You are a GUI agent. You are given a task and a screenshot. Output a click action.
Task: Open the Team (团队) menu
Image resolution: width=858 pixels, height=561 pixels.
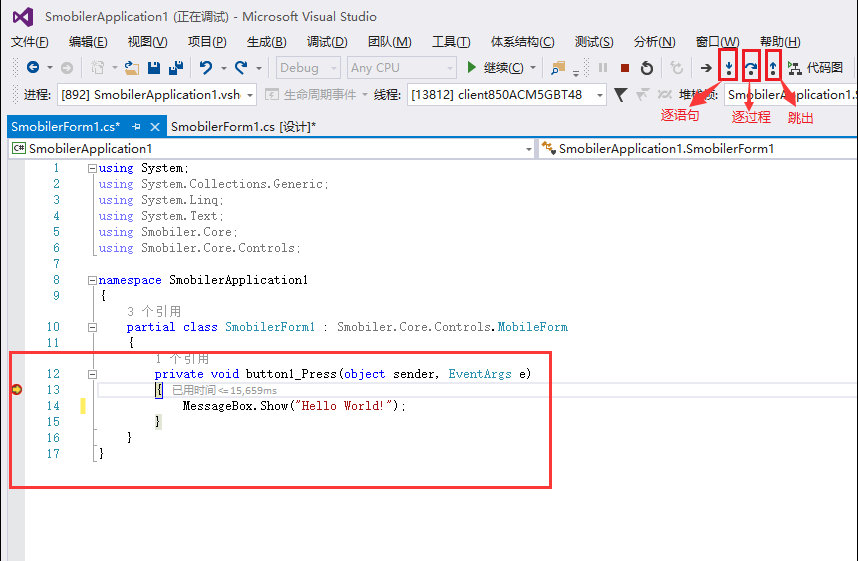click(x=389, y=42)
